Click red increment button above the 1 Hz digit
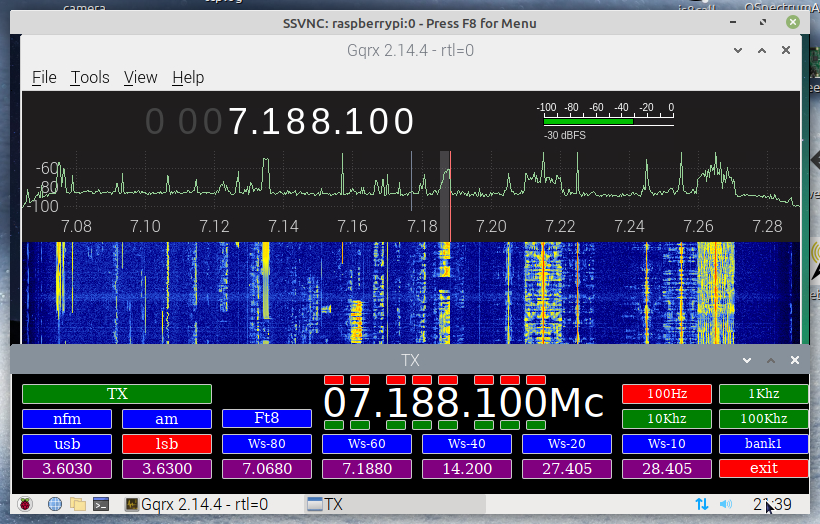 coord(536,380)
